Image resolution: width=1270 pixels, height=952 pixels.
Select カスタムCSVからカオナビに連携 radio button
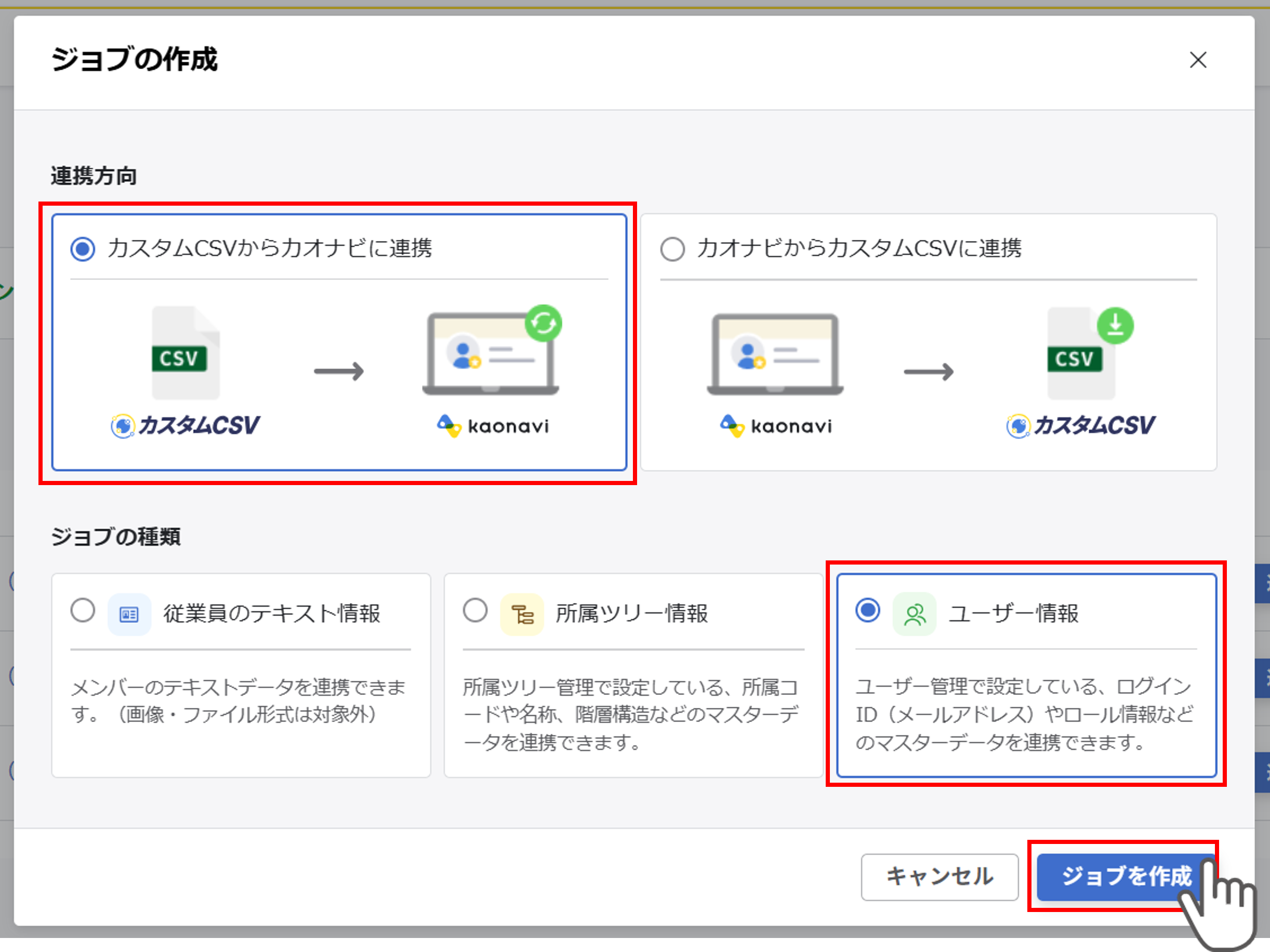(83, 249)
